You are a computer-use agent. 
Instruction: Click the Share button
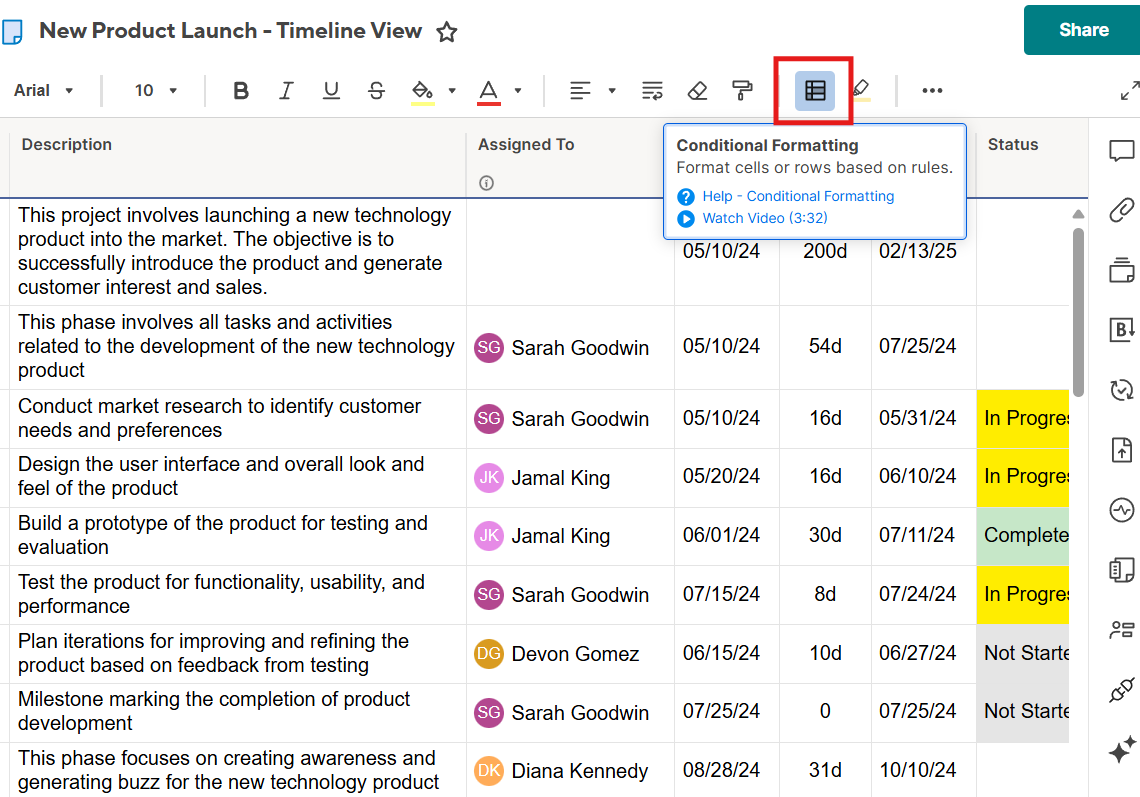(1083, 30)
